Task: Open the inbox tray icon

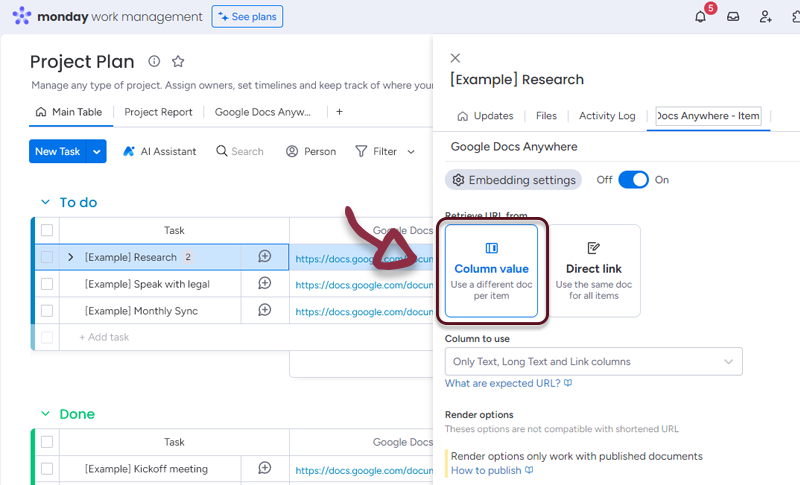Action: tap(733, 17)
